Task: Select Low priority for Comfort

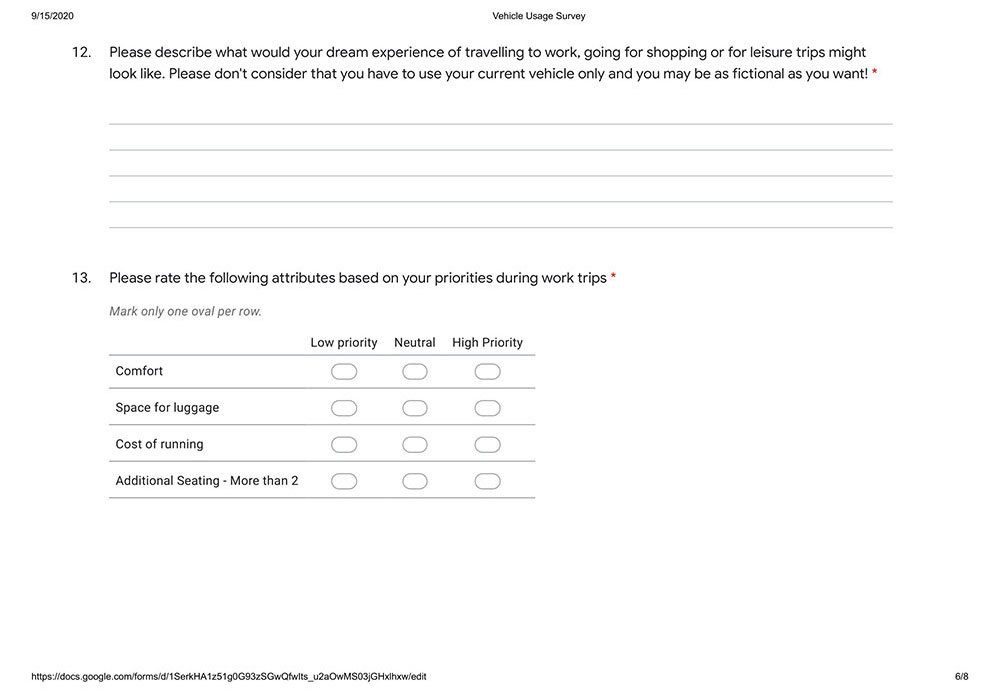Action: pos(344,372)
